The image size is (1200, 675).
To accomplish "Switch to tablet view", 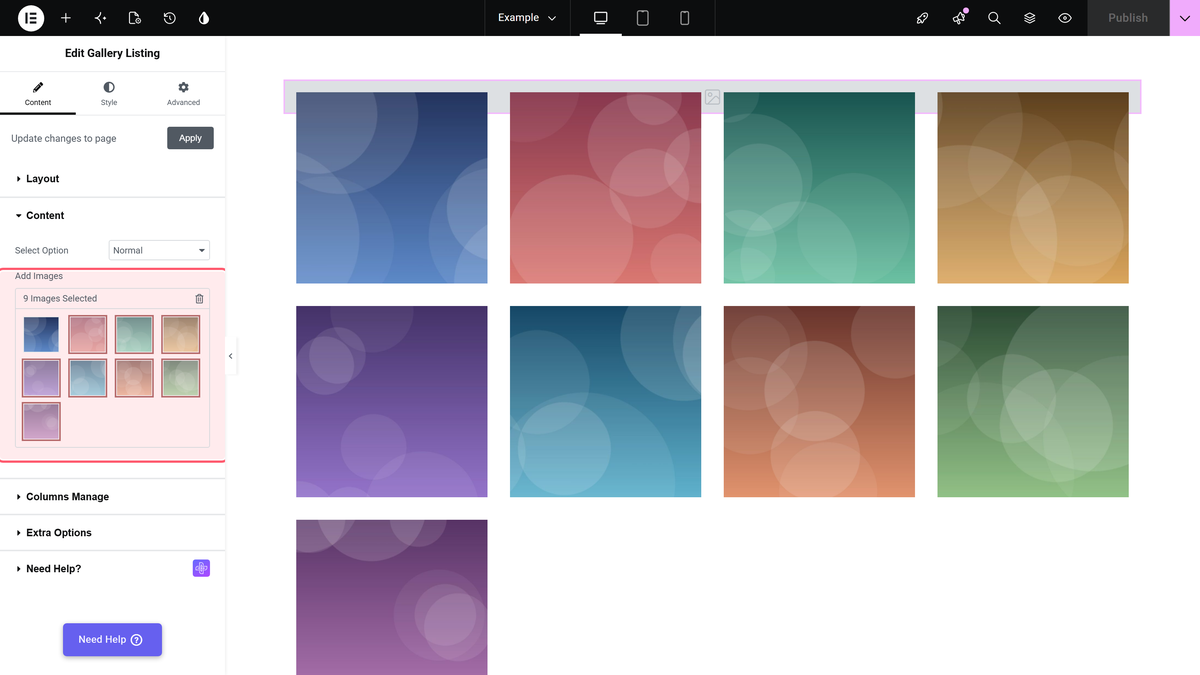I will coord(643,18).
